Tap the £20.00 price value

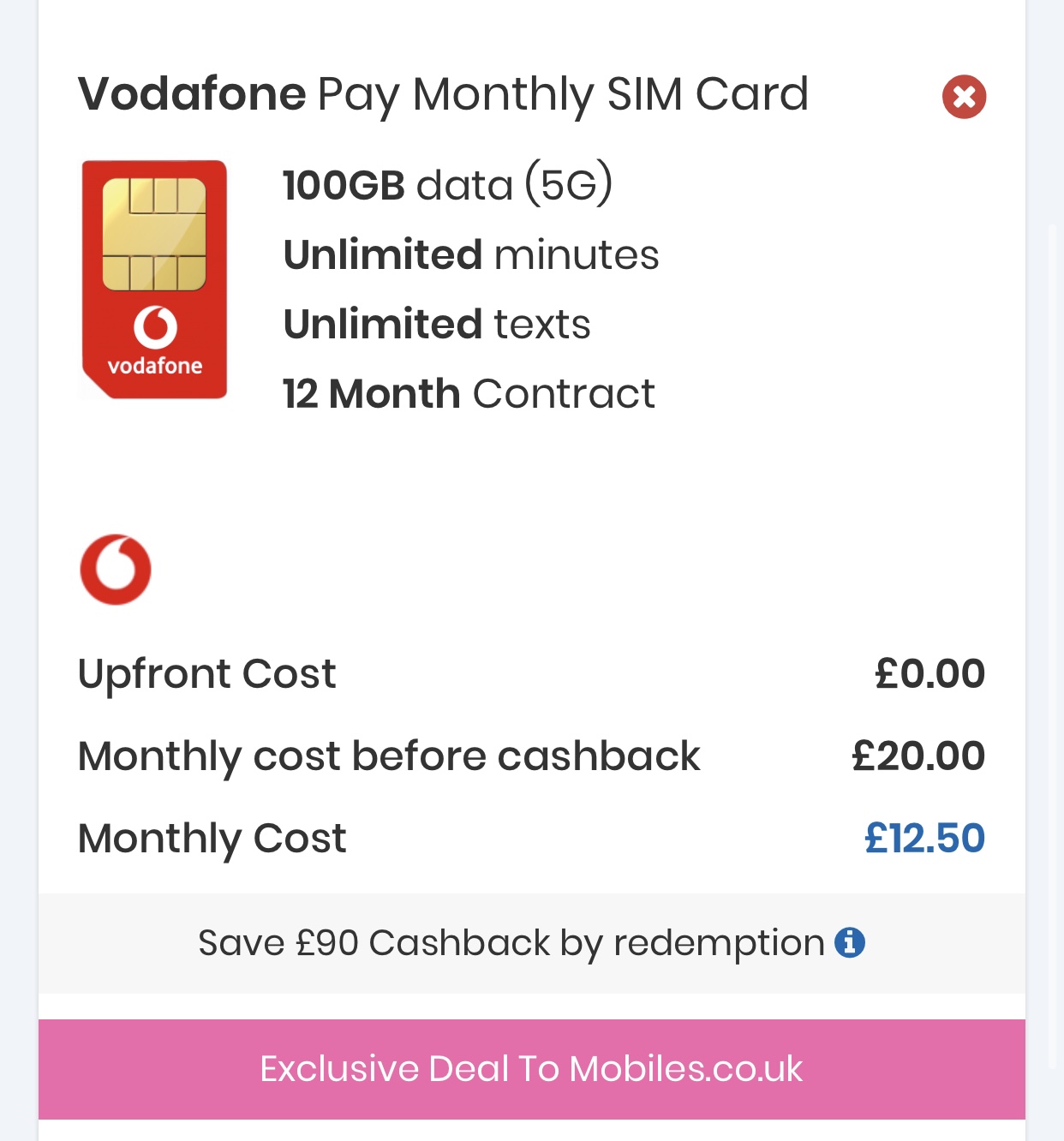point(918,756)
